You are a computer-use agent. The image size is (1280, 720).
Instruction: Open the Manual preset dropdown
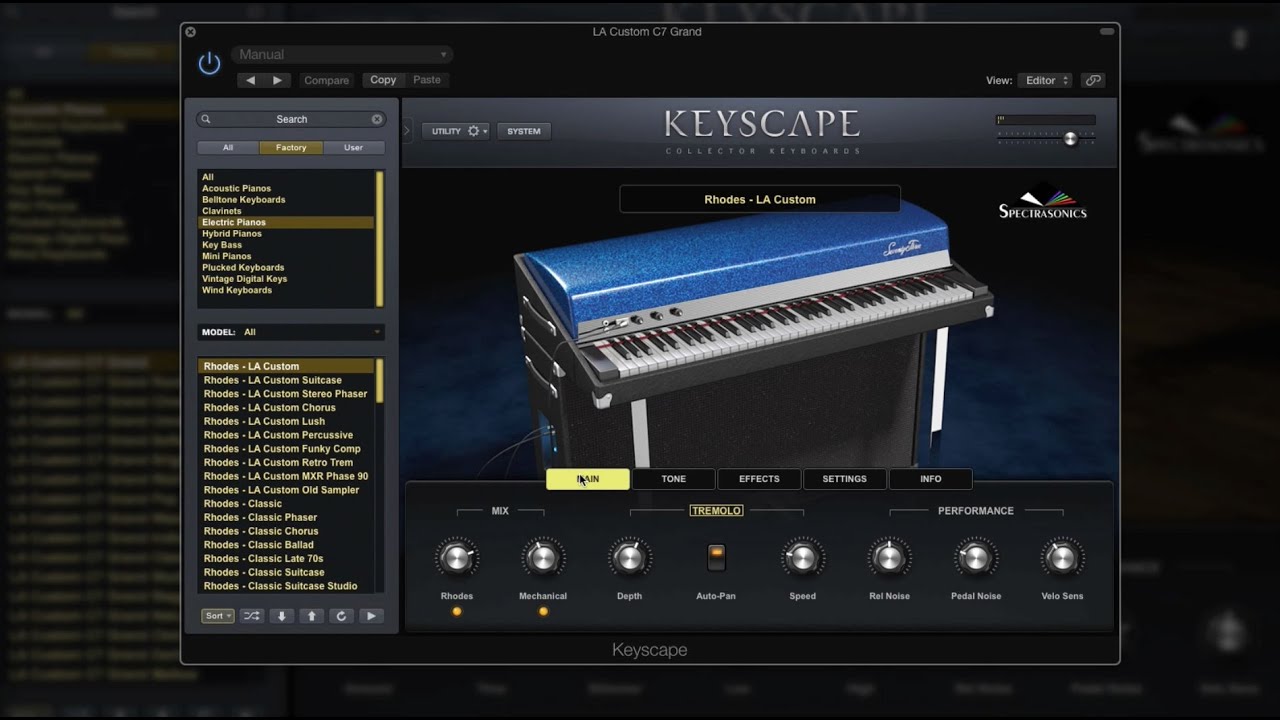coord(342,54)
